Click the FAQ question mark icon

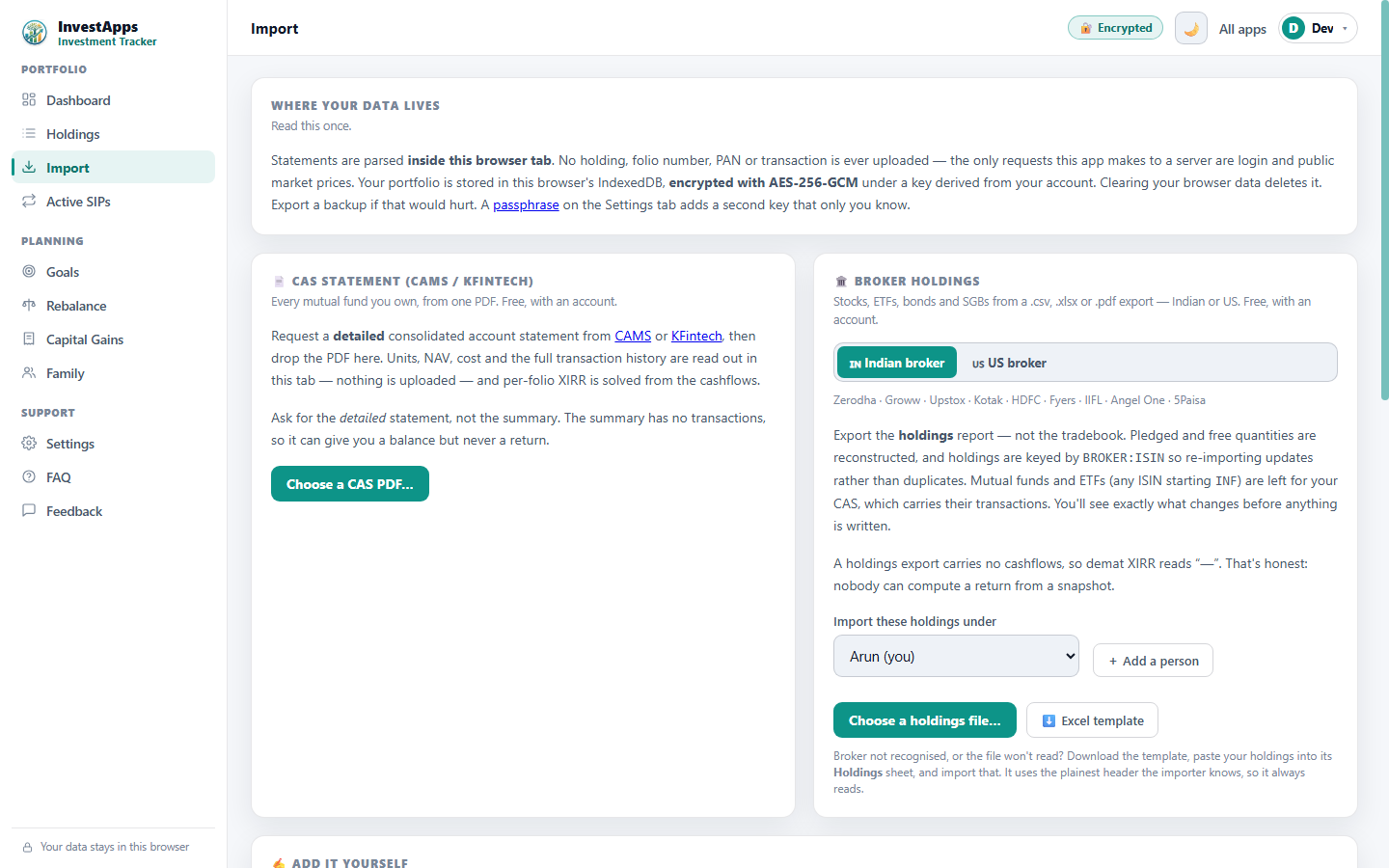pos(29,476)
